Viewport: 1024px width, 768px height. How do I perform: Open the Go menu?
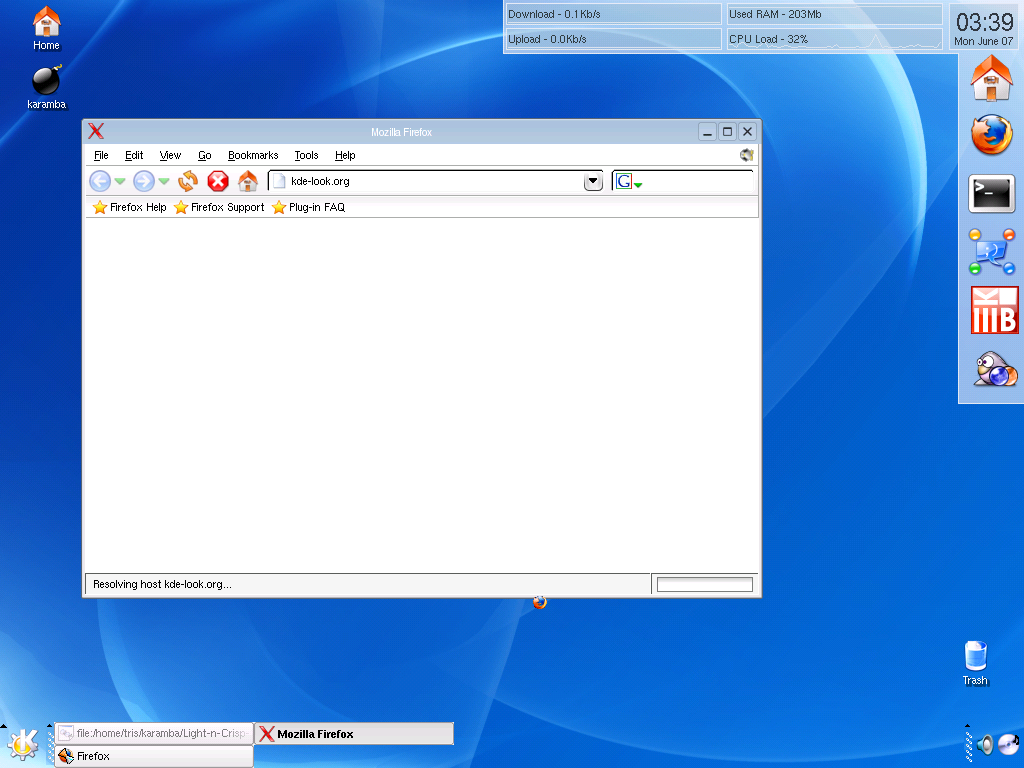pyautogui.click(x=204, y=155)
